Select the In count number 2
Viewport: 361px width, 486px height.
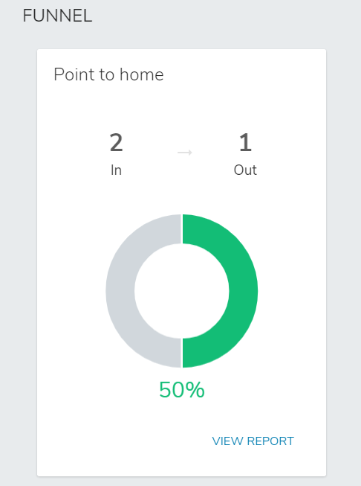click(x=116, y=142)
